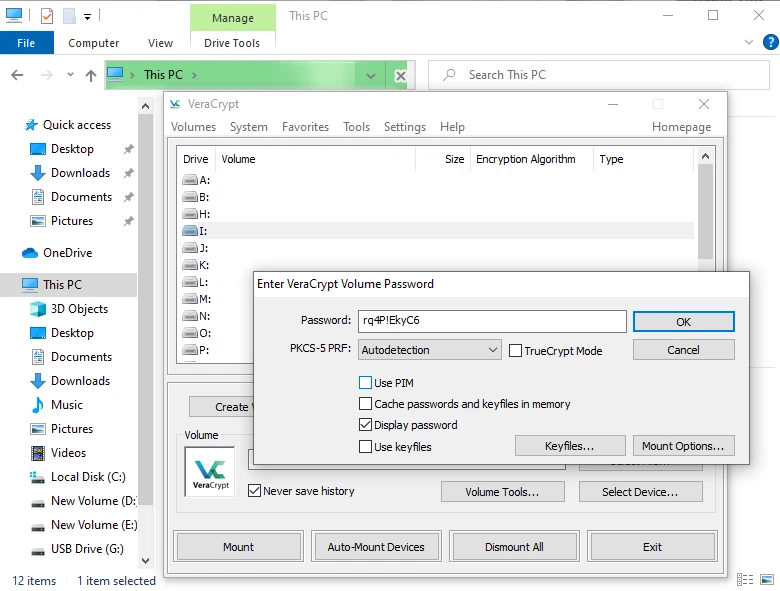Switch to Drive Tools ribbon tab
This screenshot has width=780, height=591.
(232, 43)
